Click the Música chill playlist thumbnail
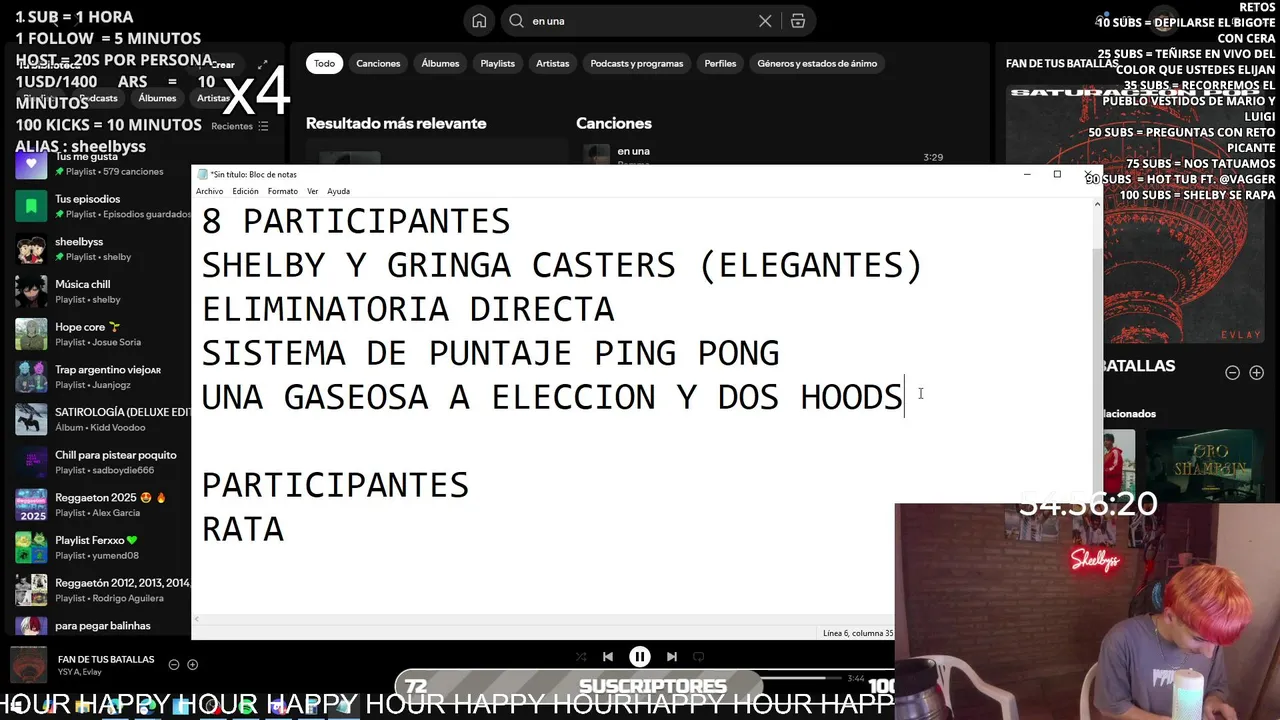Viewport: 1280px width, 720px height. [x=31, y=291]
